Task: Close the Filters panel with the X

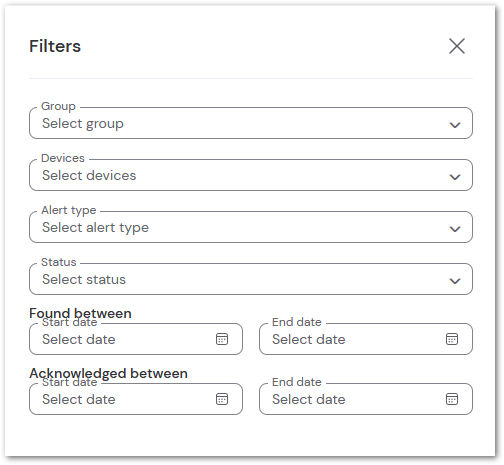Action: [457, 46]
